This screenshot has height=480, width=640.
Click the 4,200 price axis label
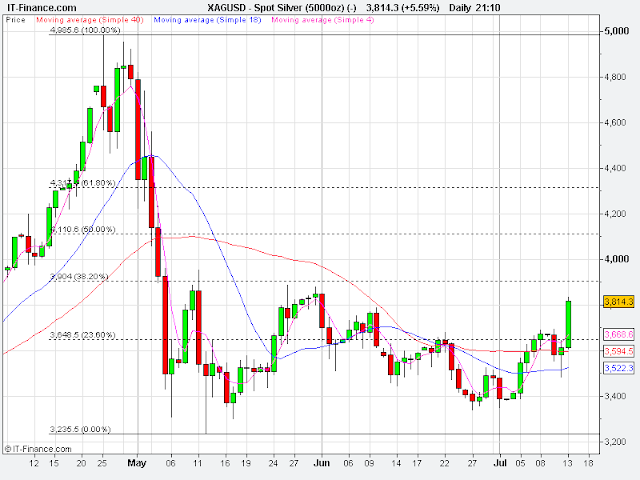[615, 214]
